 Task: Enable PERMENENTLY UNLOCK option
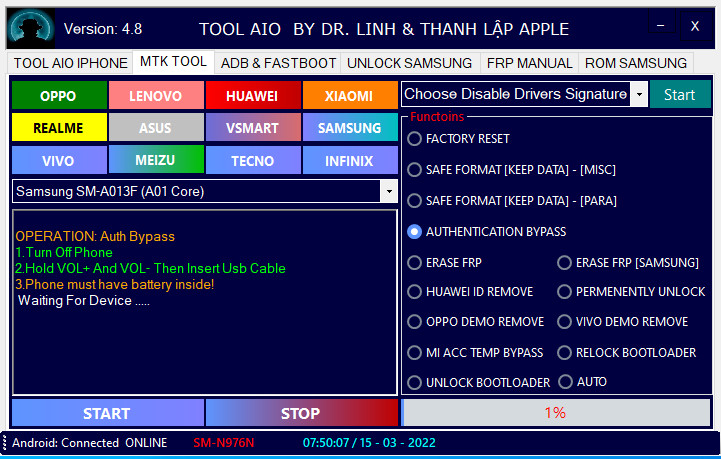click(x=631, y=292)
